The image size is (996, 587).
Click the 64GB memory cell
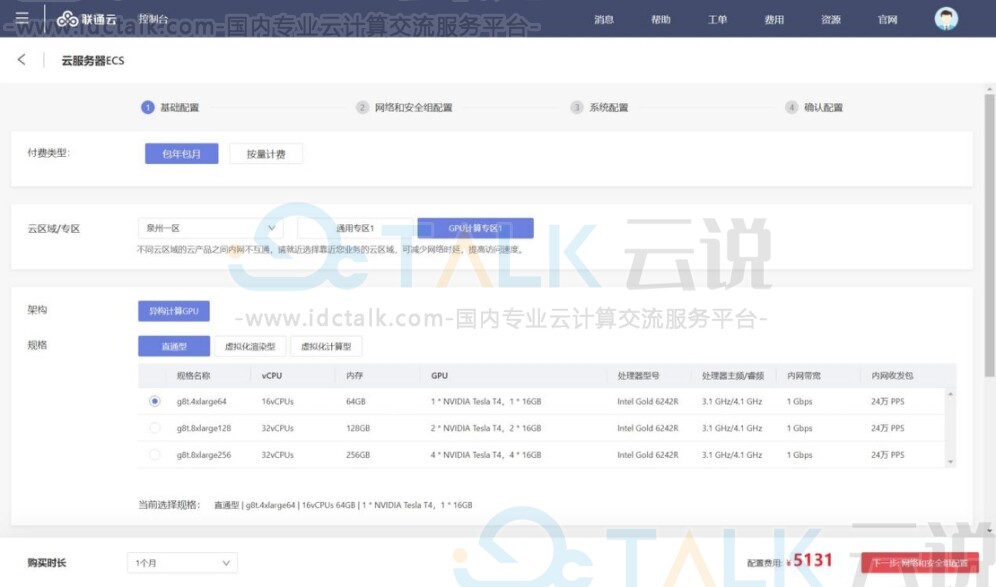coord(356,401)
